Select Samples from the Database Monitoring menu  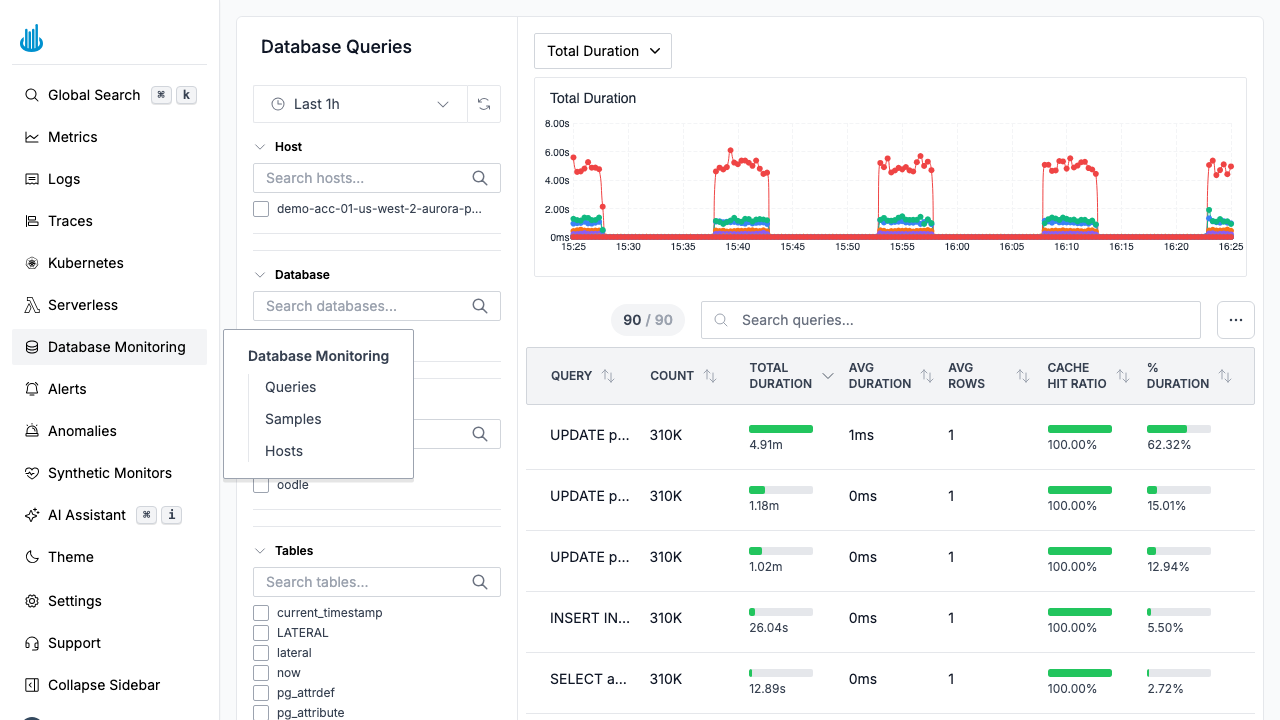[293, 419]
